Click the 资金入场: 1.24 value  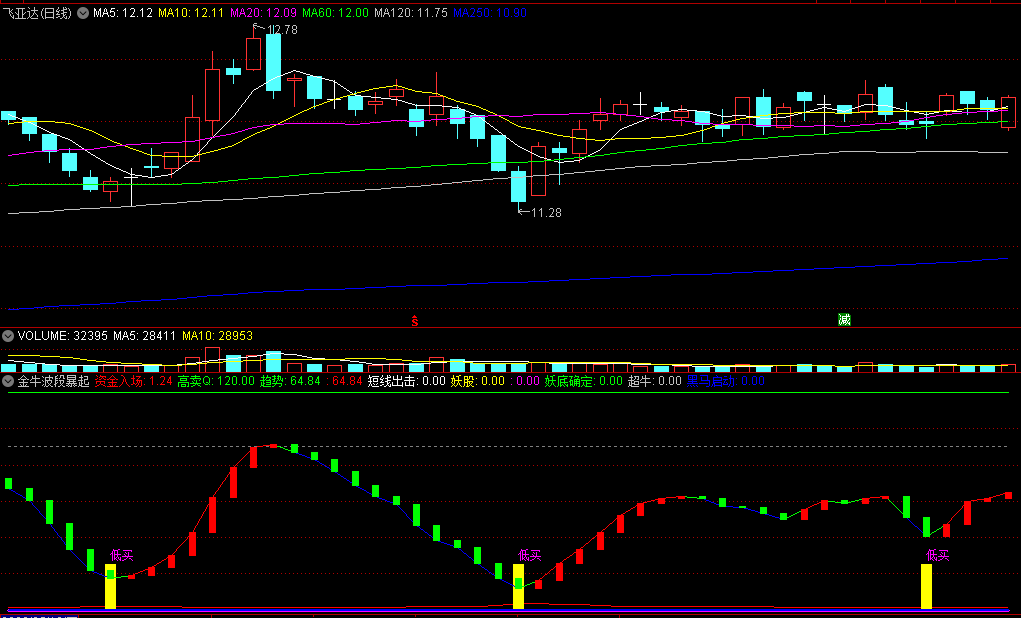(x=133, y=381)
